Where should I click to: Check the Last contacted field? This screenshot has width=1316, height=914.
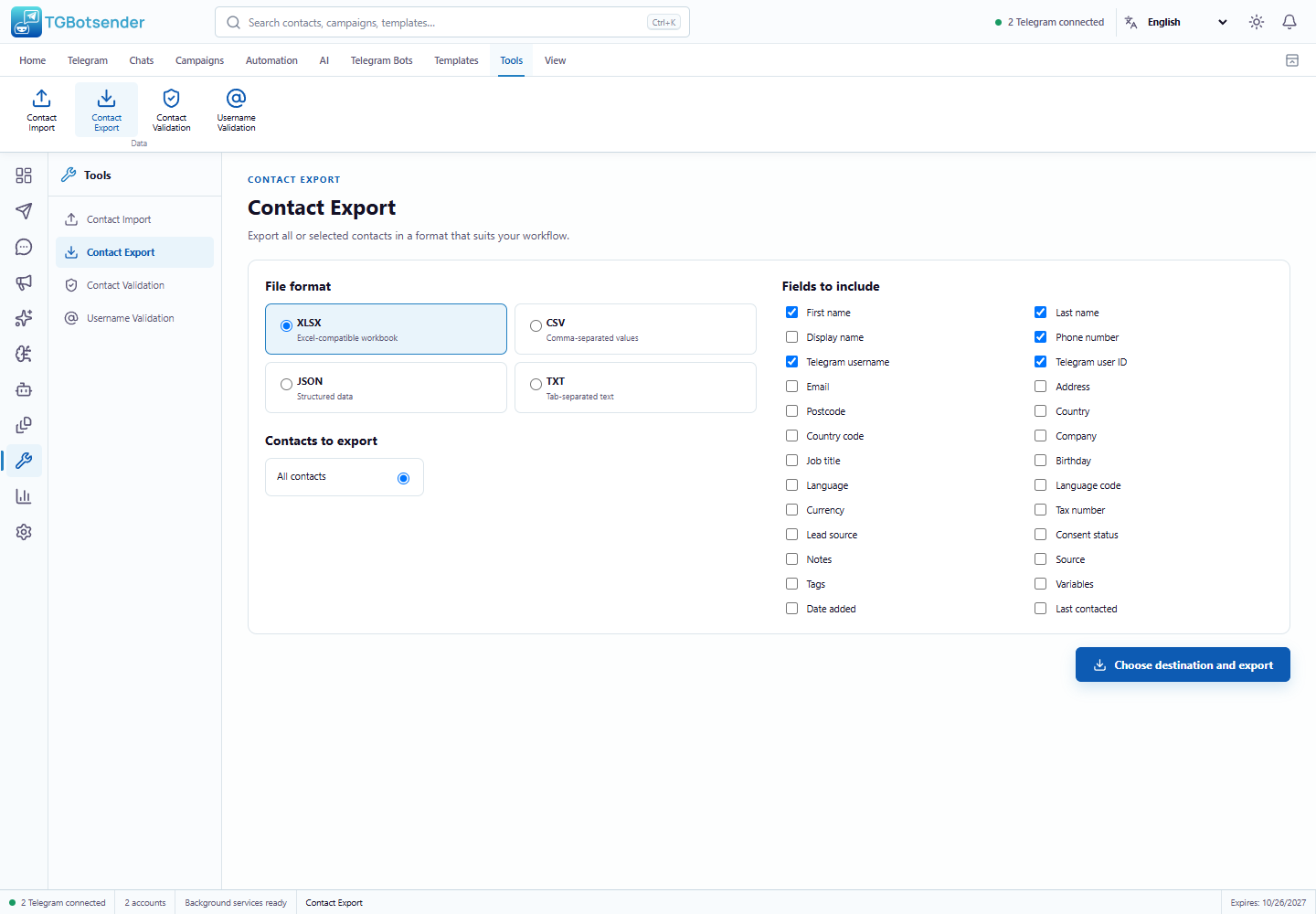(x=1041, y=609)
